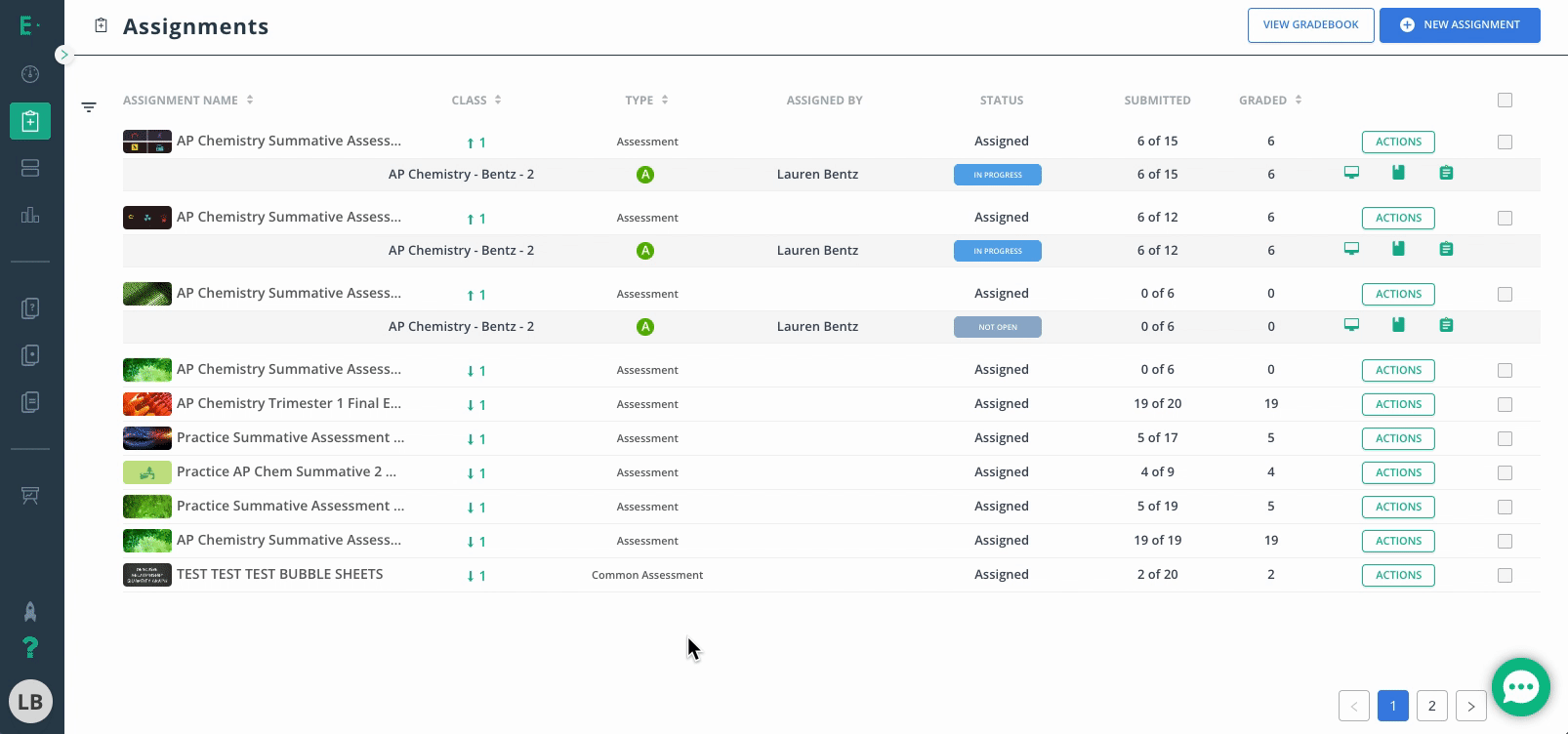Select checkbox for AP Chemistry Trimester 1 Final
This screenshot has height=734, width=1568.
(x=1505, y=405)
